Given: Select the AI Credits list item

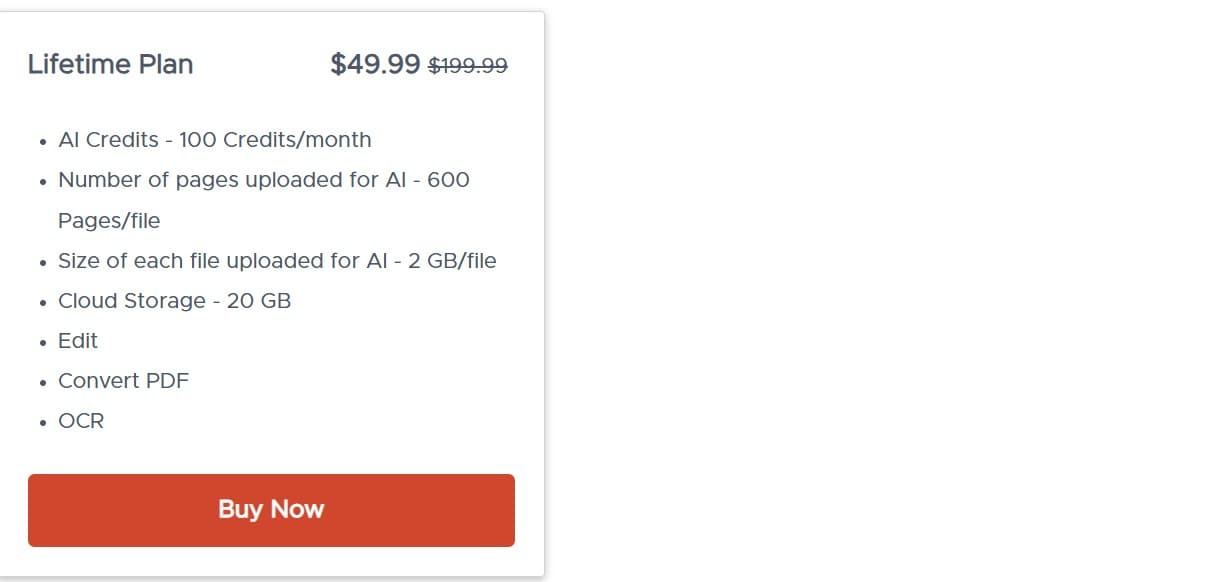Looking at the screenshot, I should 215,140.
